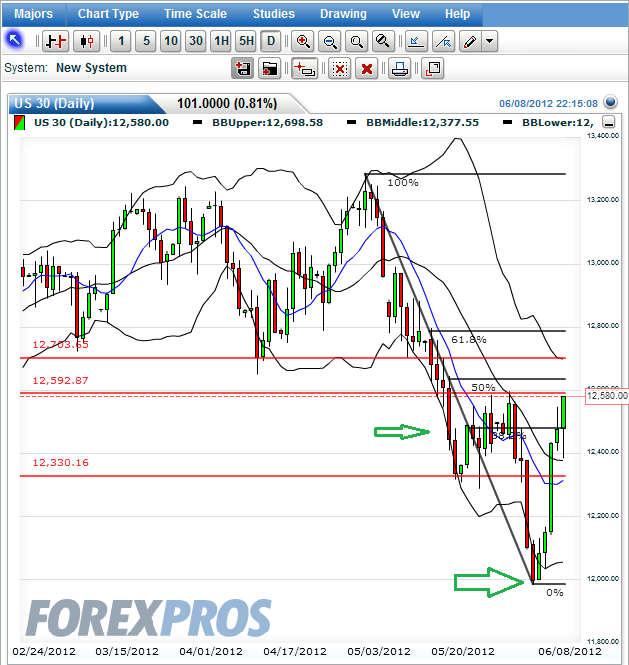Set time scale to 5H

(x=246, y=41)
